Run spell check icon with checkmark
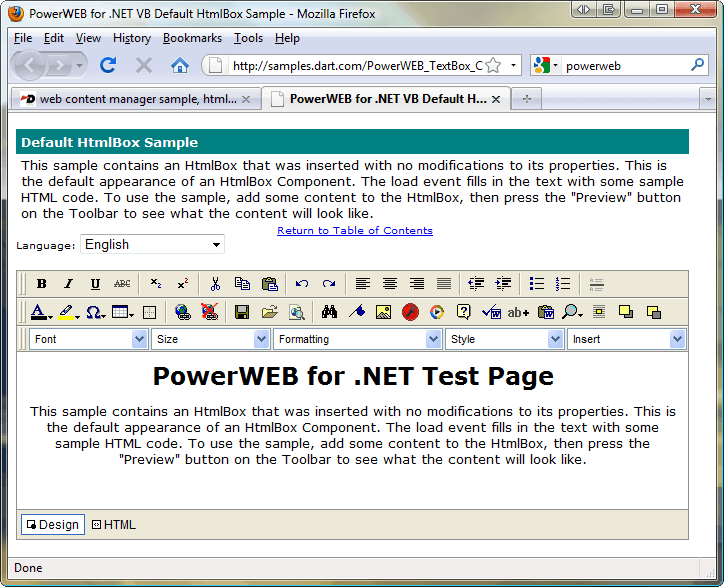This screenshot has width=724, height=587. [491, 312]
